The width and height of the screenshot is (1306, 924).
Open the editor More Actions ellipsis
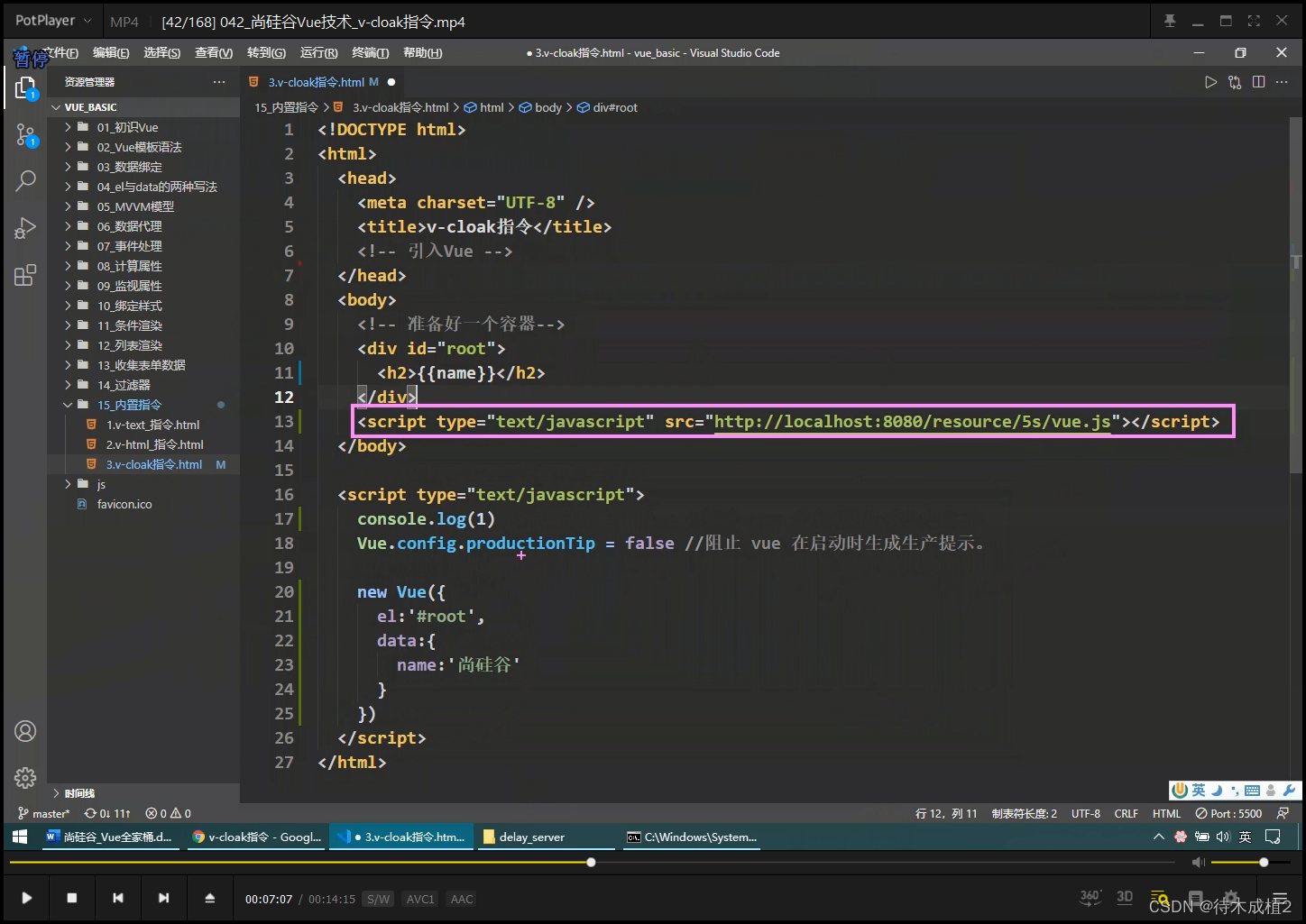point(1283,82)
